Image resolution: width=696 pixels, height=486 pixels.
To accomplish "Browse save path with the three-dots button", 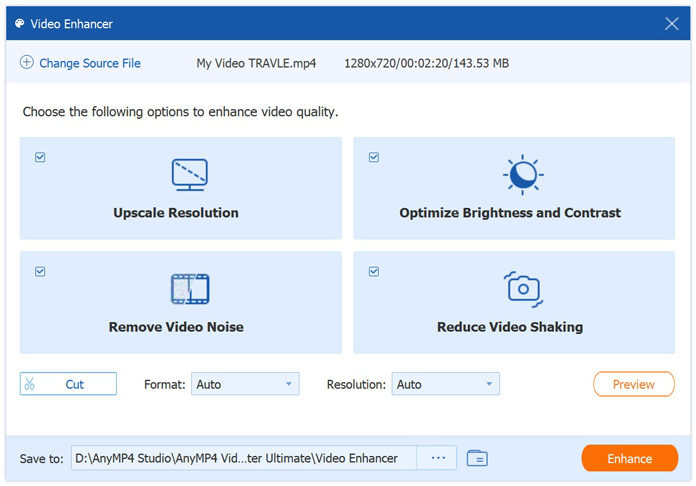I will [x=437, y=458].
